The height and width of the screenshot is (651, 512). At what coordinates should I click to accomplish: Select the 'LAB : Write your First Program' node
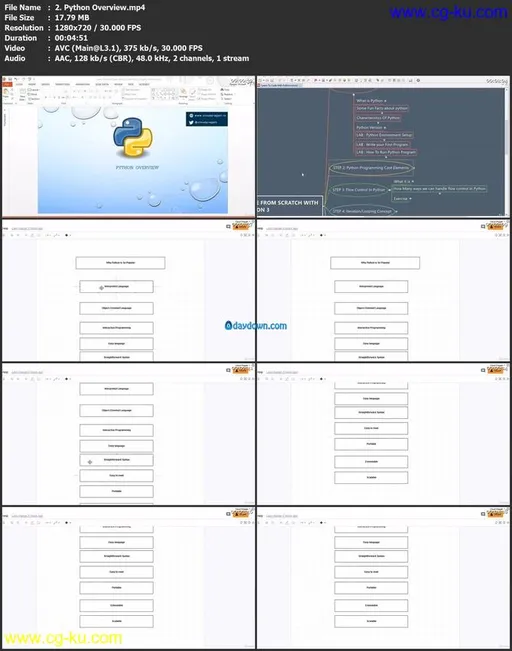(x=382, y=144)
